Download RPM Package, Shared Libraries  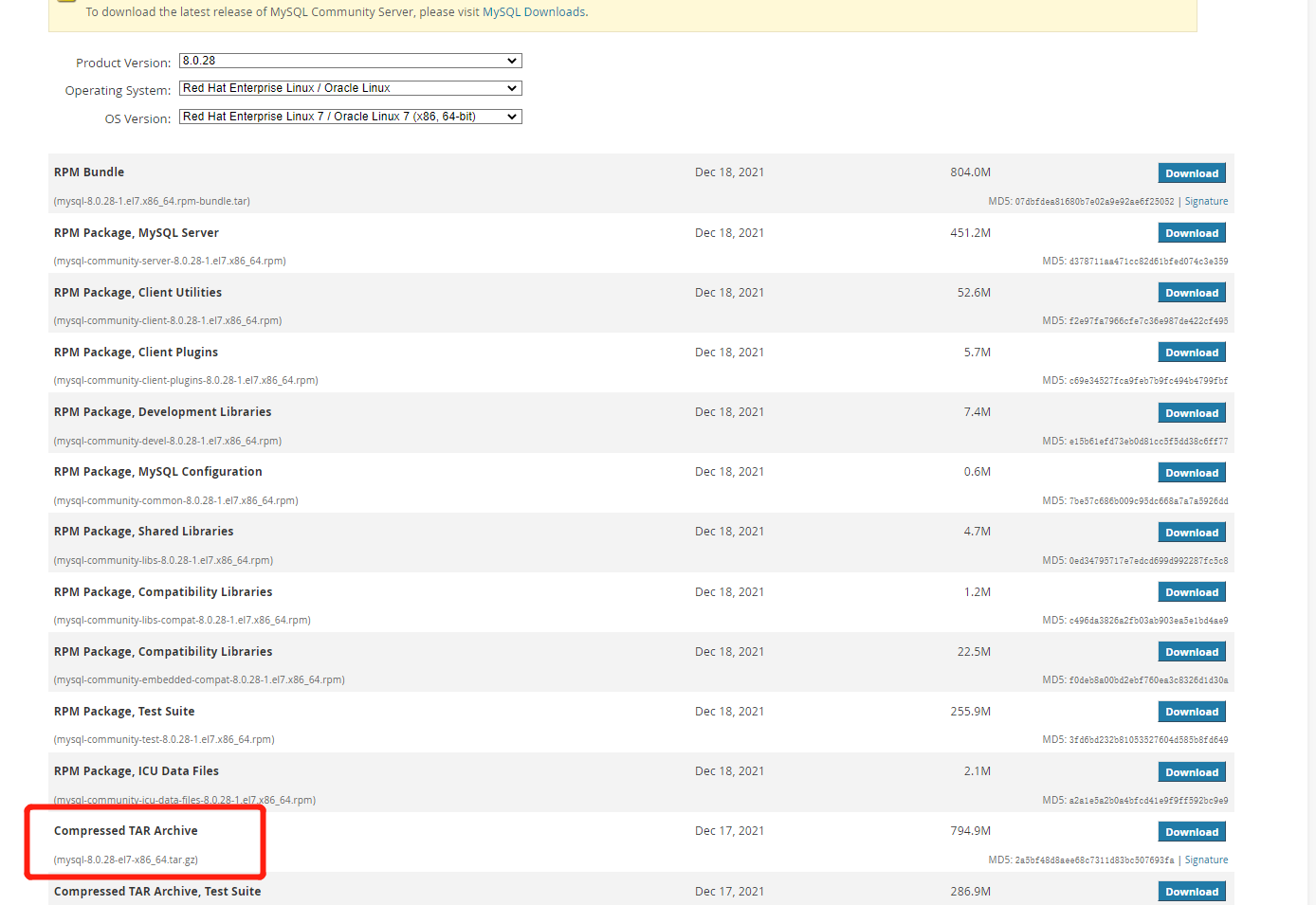point(1192,533)
